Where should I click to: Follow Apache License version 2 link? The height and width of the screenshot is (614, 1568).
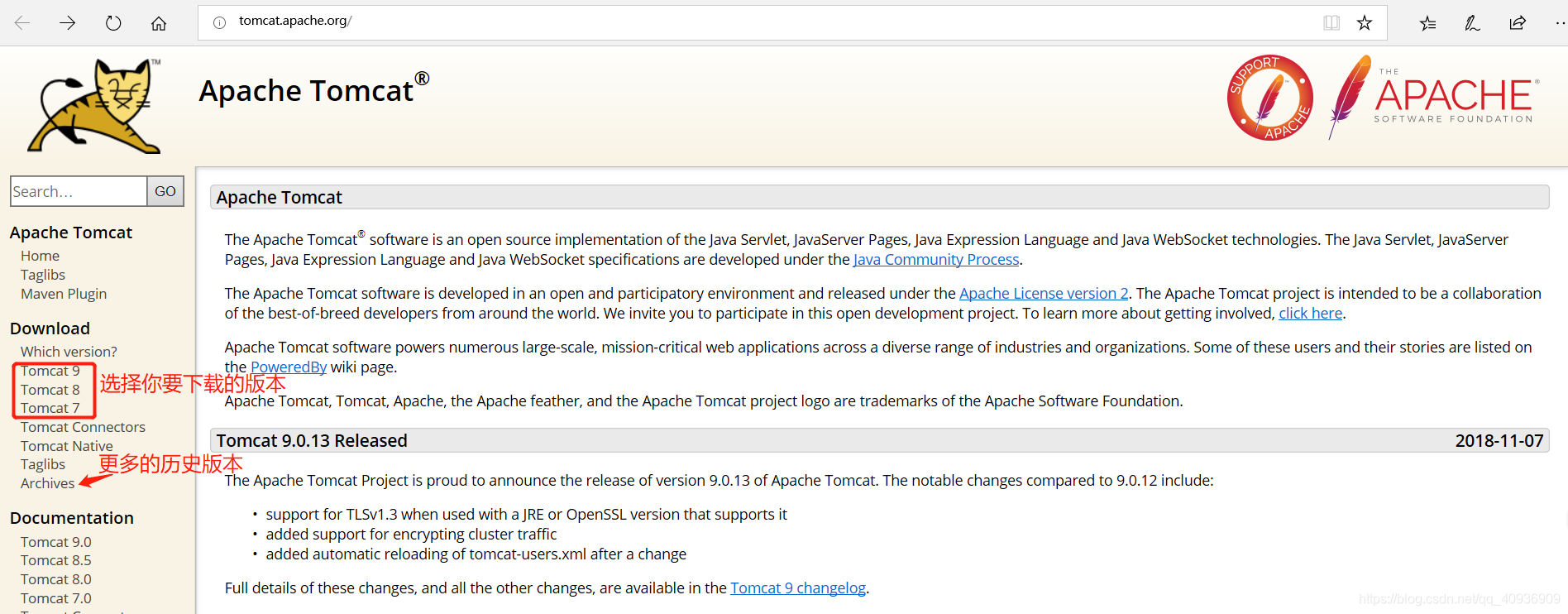pyautogui.click(x=1044, y=294)
